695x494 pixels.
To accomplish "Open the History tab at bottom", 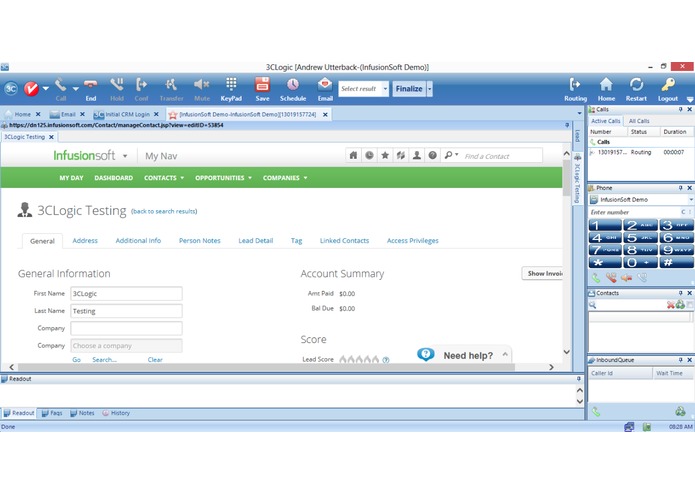I will pos(116,413).
